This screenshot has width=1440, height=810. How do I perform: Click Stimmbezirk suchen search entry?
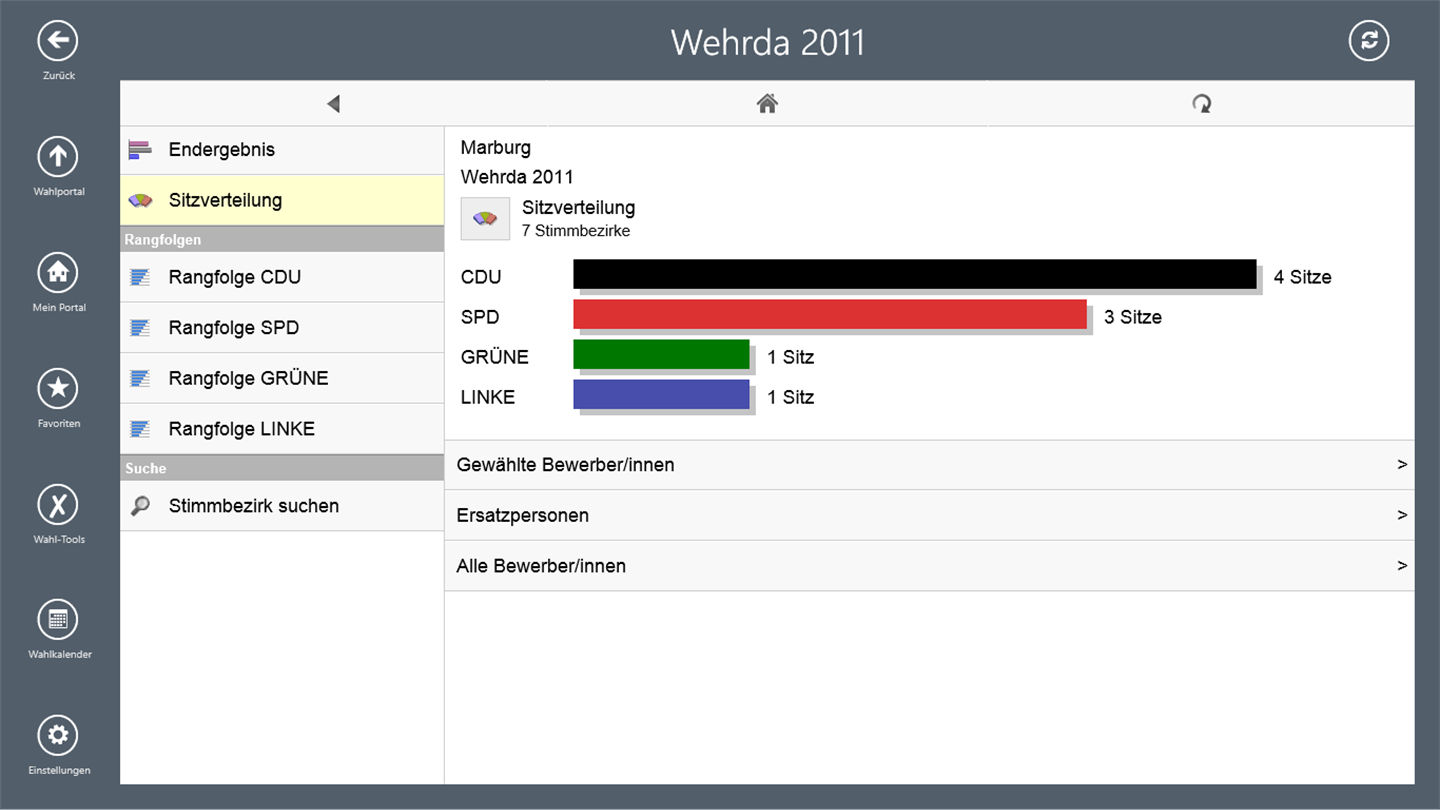coord(282,506)
